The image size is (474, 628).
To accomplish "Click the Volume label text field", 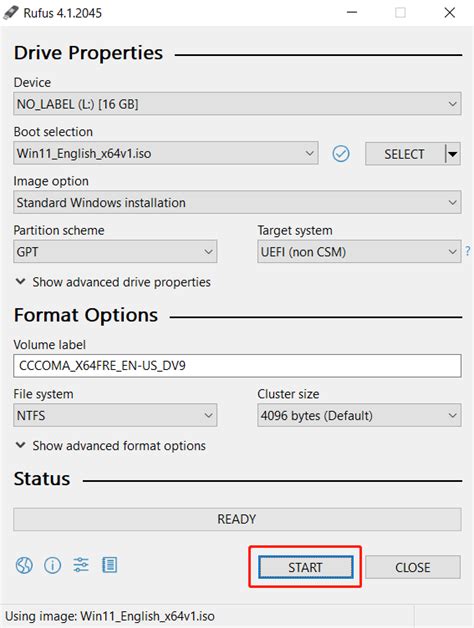I will coord(237,366).
